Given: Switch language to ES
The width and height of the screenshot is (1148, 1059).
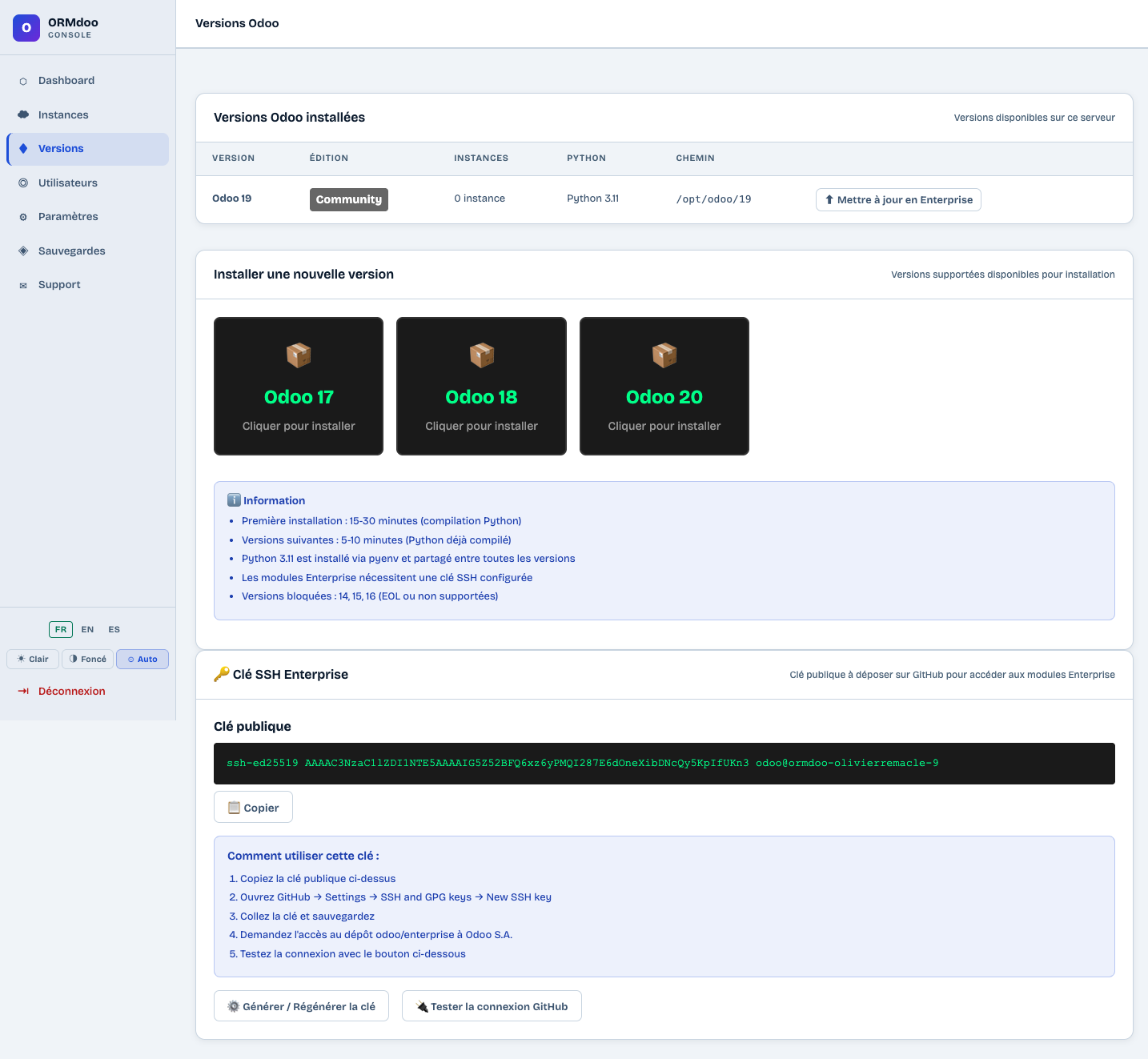Looking at the screenshot, I should (114, 629).
